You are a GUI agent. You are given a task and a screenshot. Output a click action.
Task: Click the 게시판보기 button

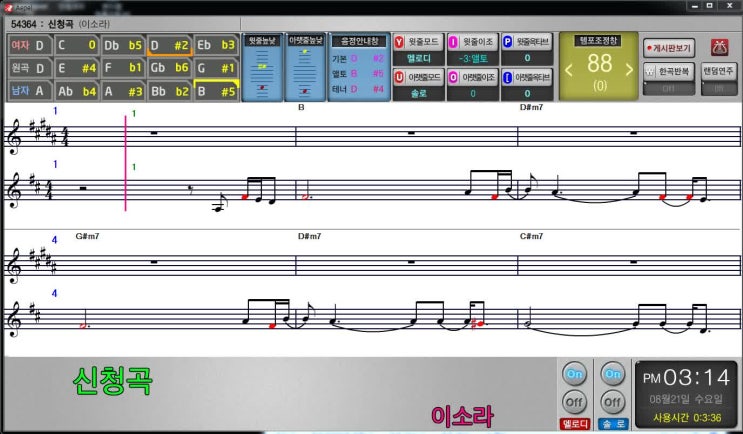(669, 46)
